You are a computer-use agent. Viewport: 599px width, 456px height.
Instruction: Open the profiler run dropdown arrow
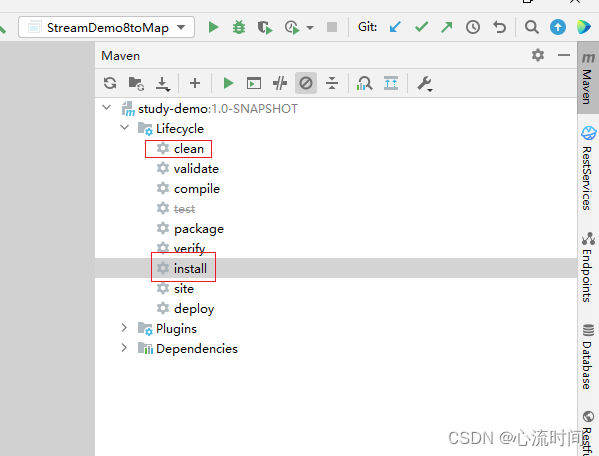pos(310,28)
